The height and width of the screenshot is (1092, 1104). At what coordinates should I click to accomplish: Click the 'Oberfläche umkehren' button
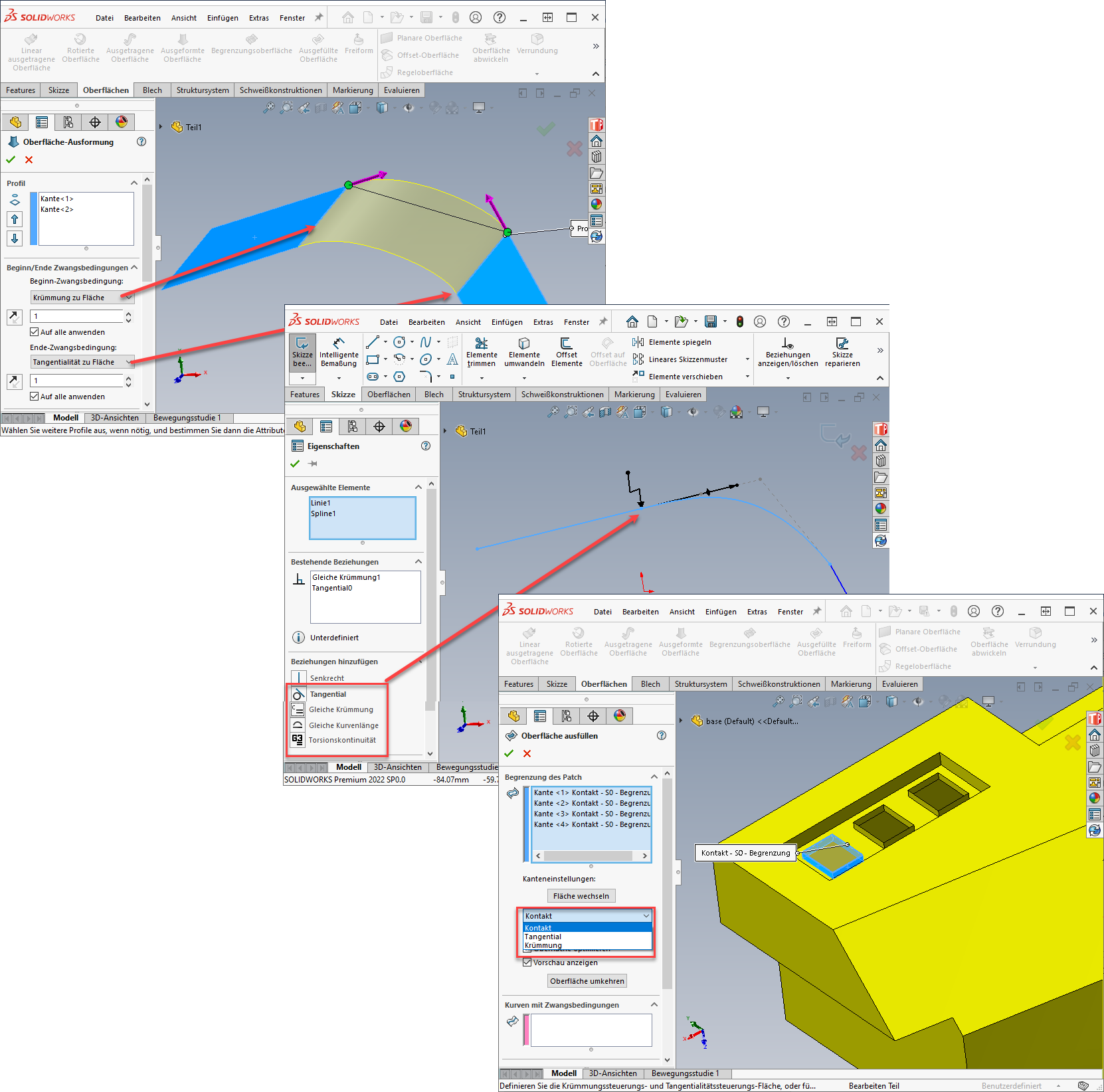(x=587, y=981)
